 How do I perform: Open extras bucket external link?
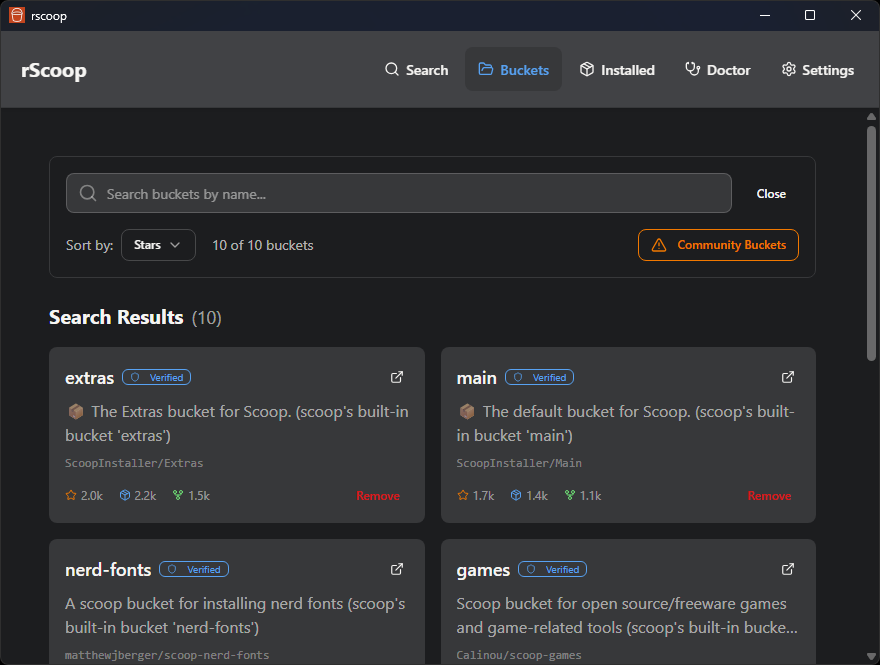point(397,377)
